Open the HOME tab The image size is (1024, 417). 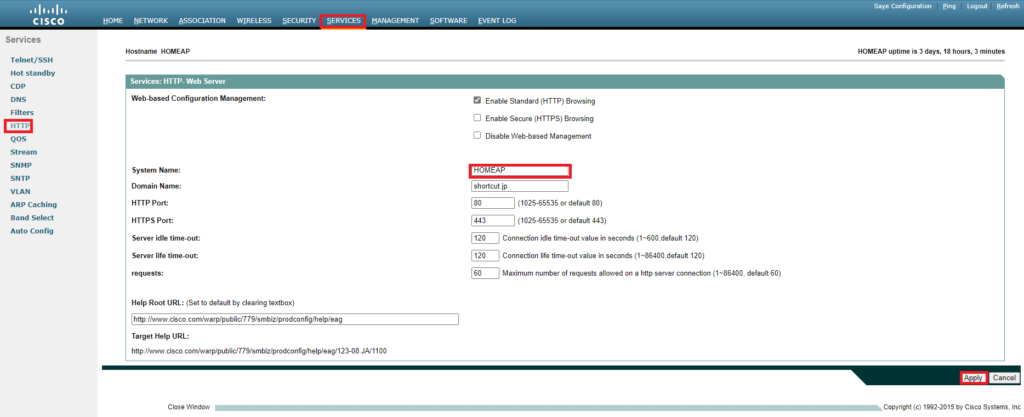113,21
